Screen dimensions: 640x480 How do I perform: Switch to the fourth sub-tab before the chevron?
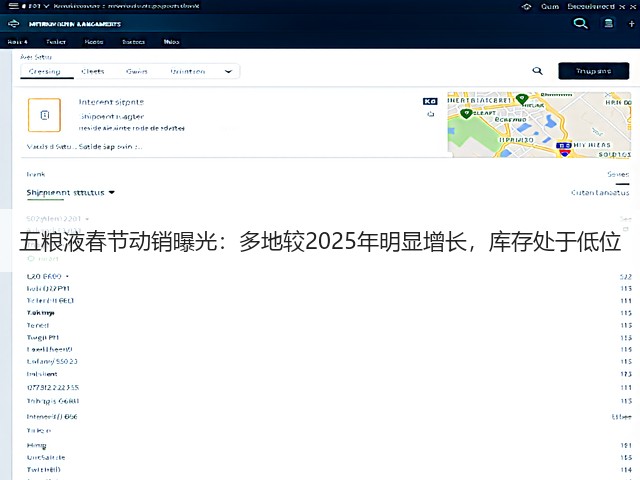coord(188,71)
